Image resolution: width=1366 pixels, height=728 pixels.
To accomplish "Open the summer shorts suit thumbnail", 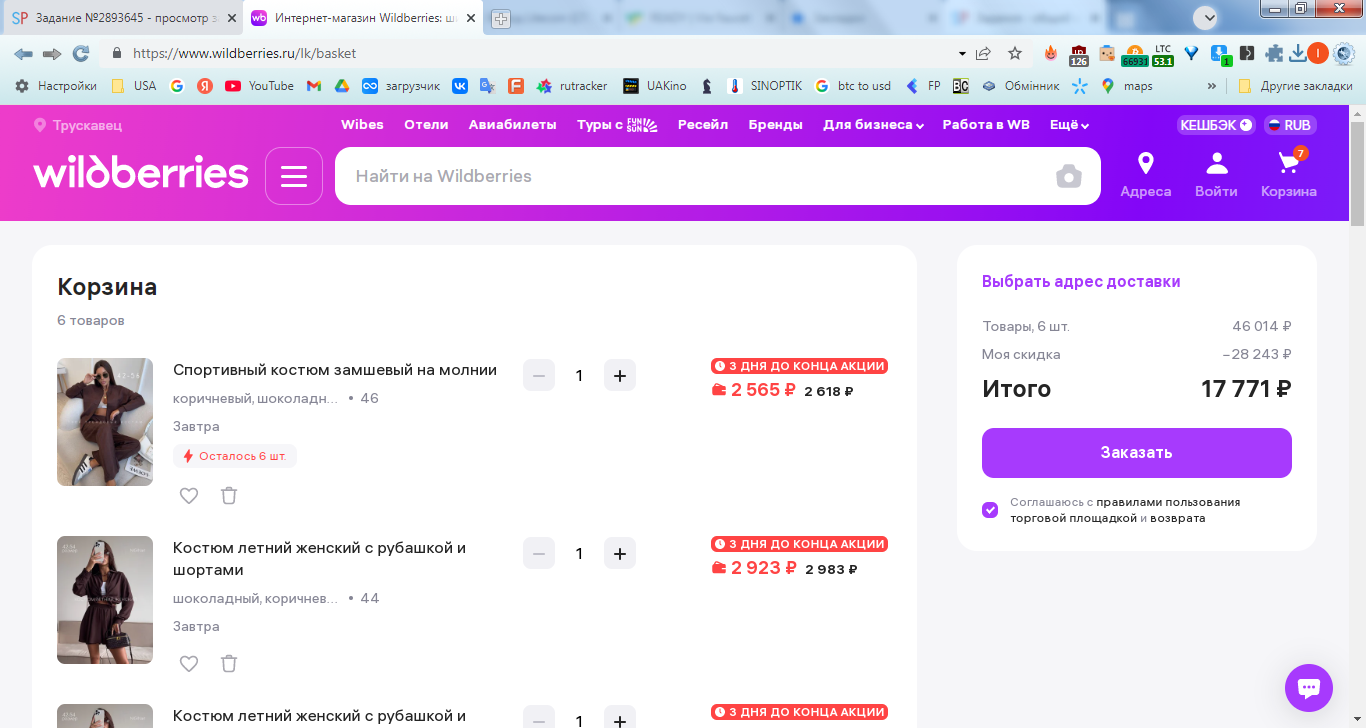I will pos(105,600).
